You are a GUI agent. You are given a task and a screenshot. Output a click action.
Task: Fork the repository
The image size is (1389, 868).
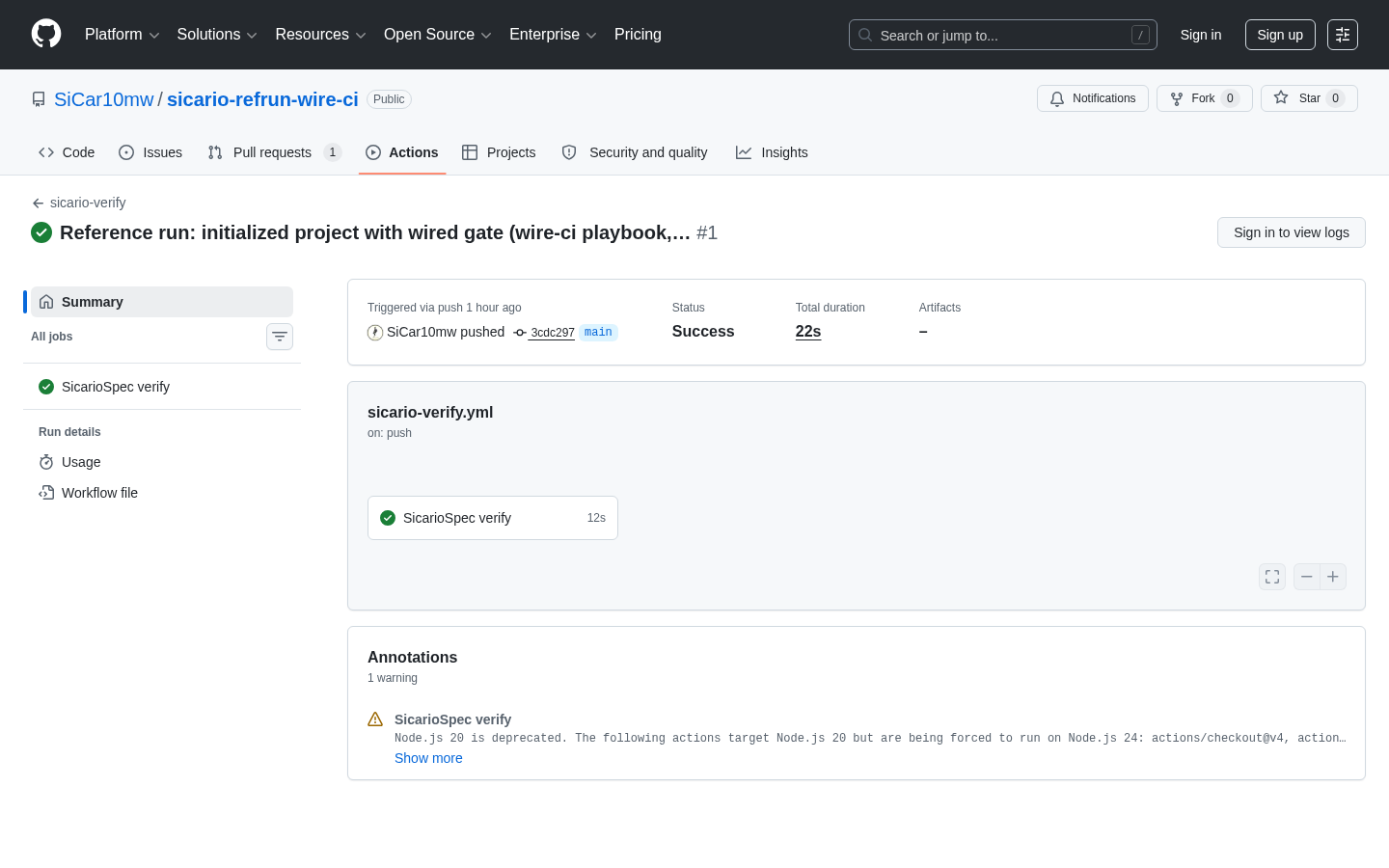1204,98
